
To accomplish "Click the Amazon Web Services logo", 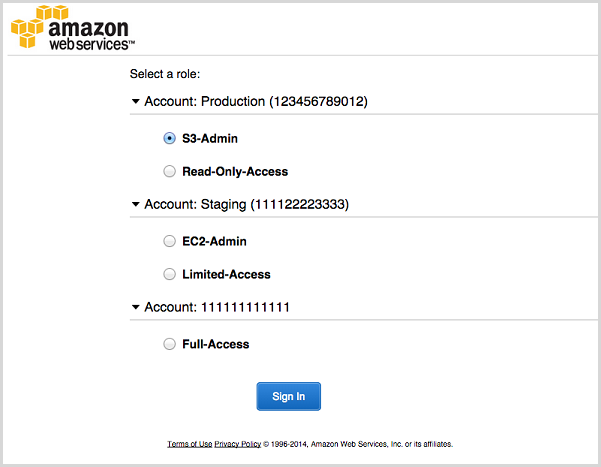I will pos(73,28).
